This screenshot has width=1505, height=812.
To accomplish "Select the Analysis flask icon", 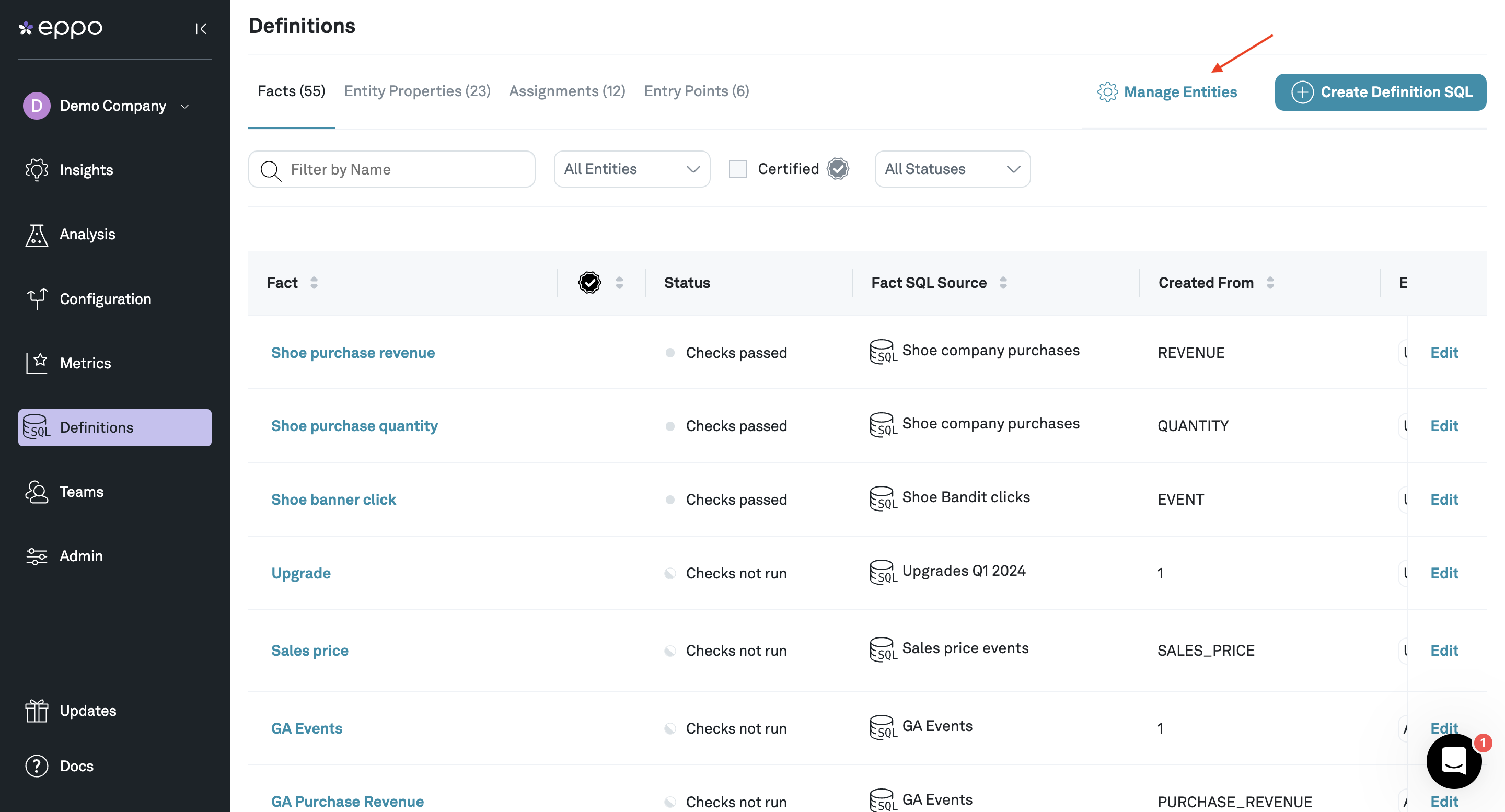I will tap(36, 234).
